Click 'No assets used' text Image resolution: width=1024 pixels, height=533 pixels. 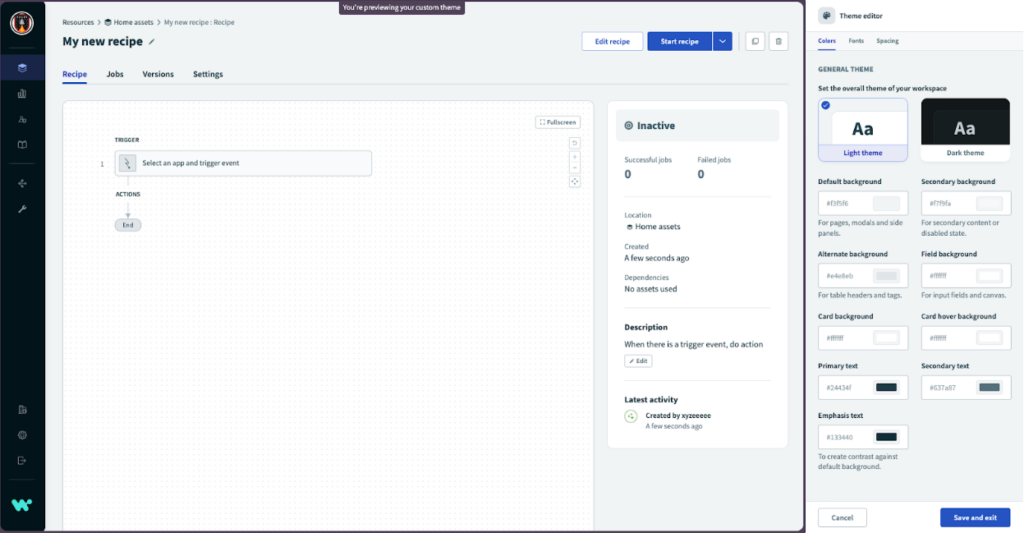pos(650,289)
